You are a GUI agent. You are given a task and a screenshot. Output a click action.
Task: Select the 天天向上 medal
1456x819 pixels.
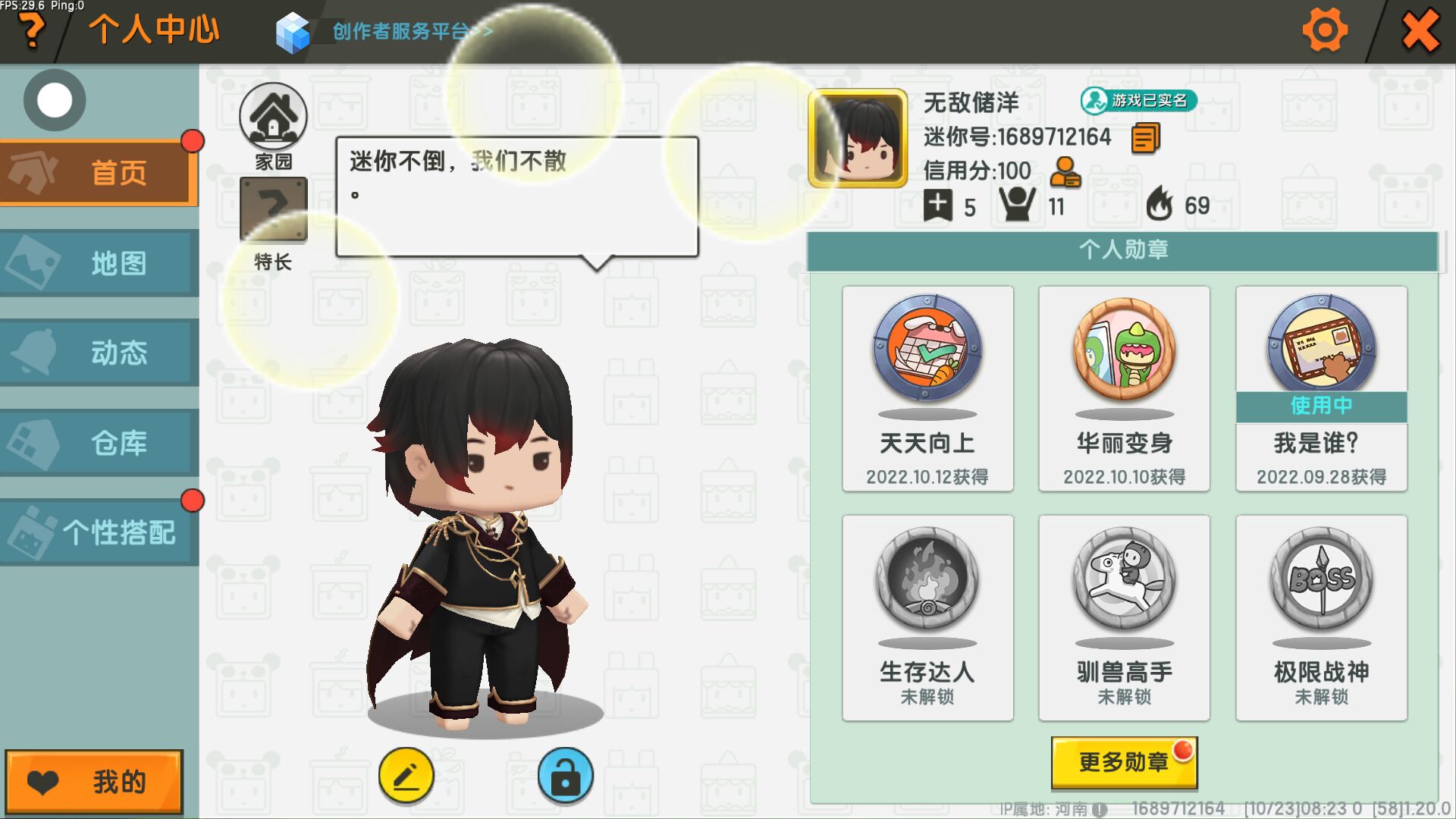tap(927, 388)
